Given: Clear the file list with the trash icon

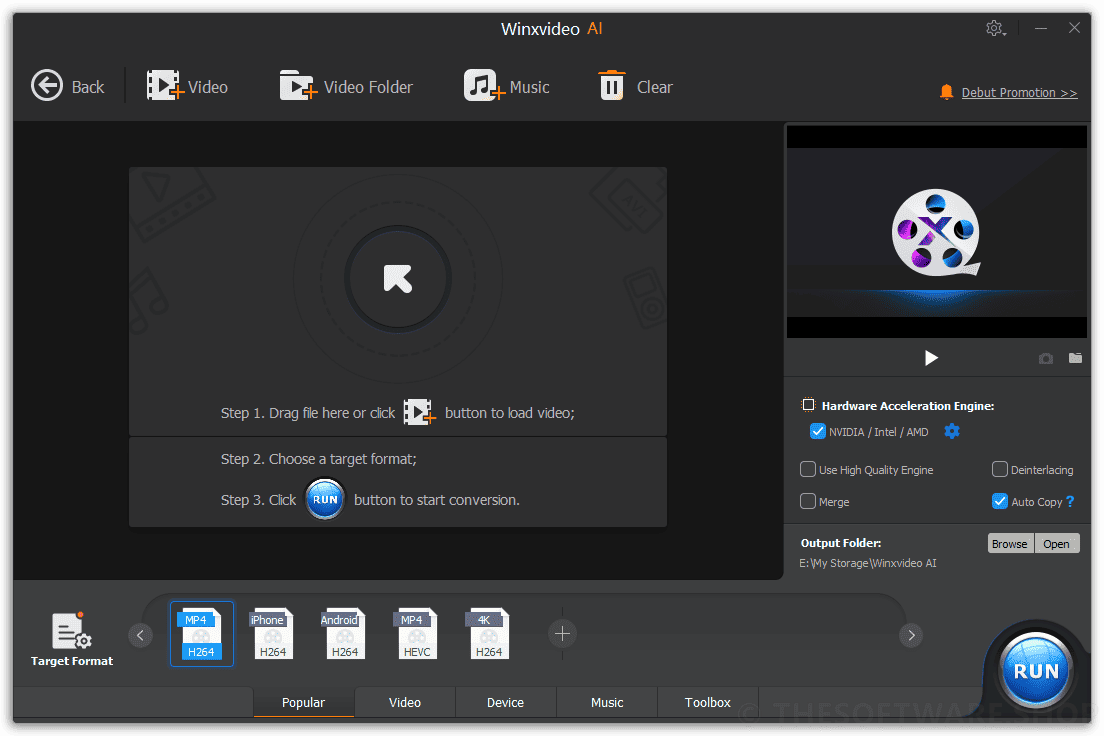Looking at the screenshot, I should [x=612, y=86].
